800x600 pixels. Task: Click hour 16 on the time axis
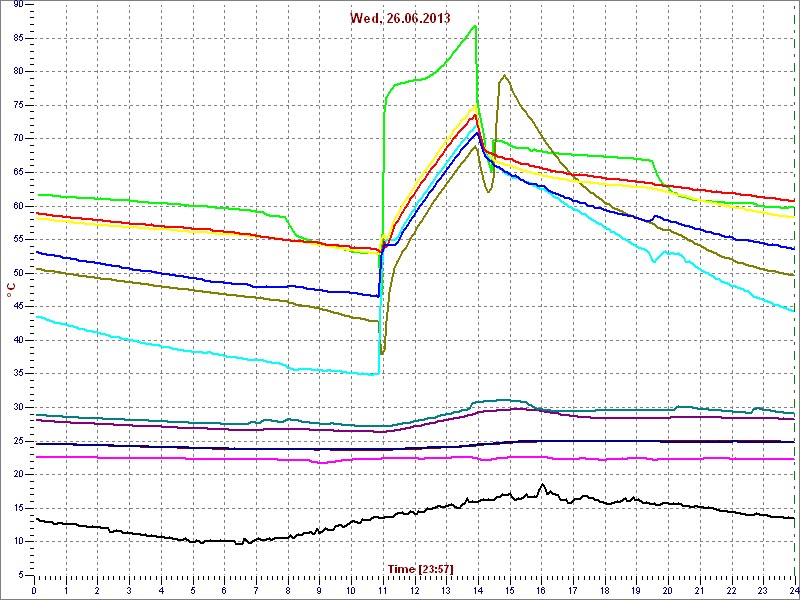click(540, 591)
